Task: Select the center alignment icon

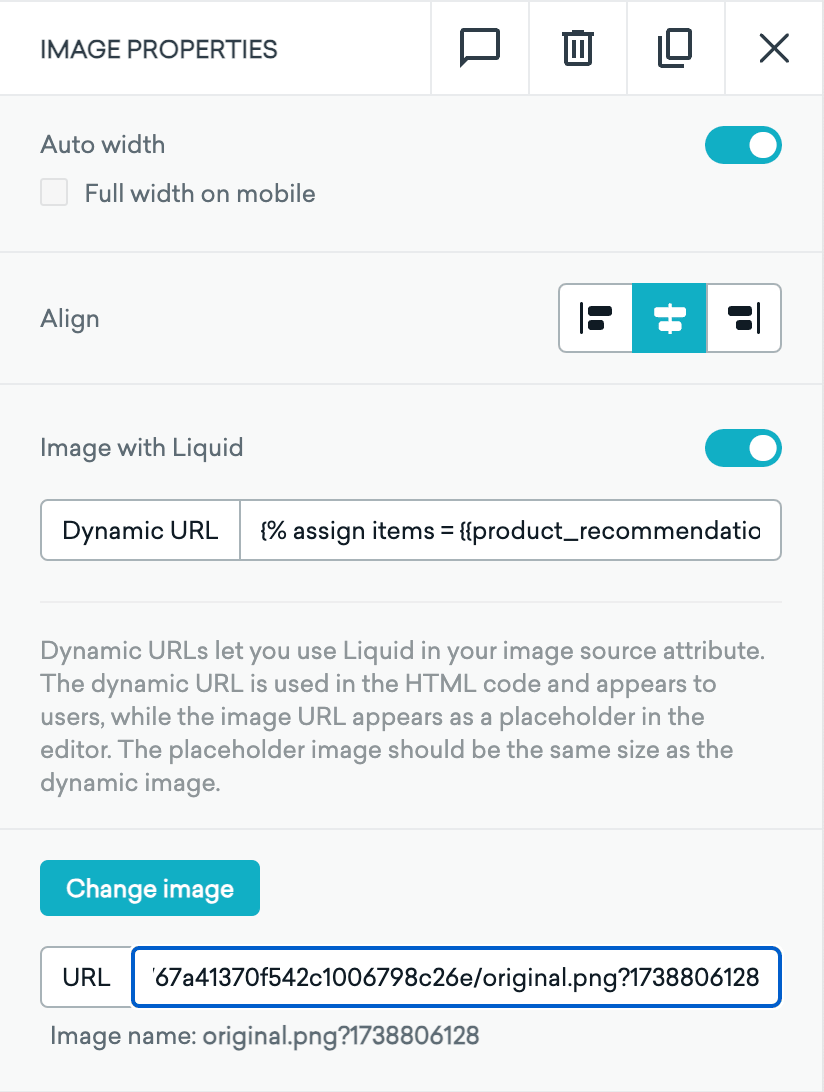Action: tap(669, 320)
